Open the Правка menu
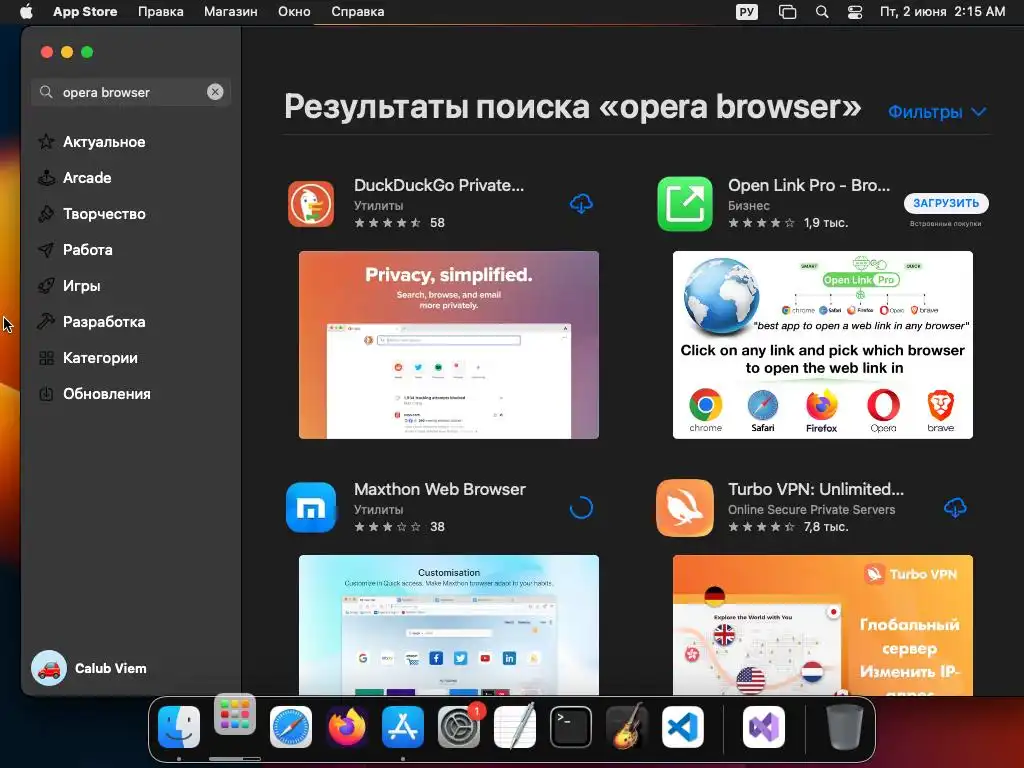This screenshot has height=768, width=1024. (161, 12)
